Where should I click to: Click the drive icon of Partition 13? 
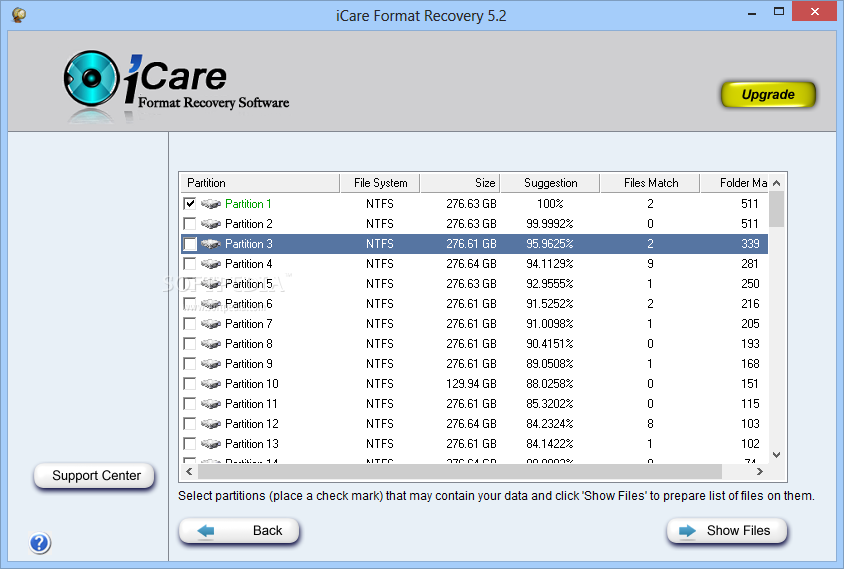[x=211, y=444]
